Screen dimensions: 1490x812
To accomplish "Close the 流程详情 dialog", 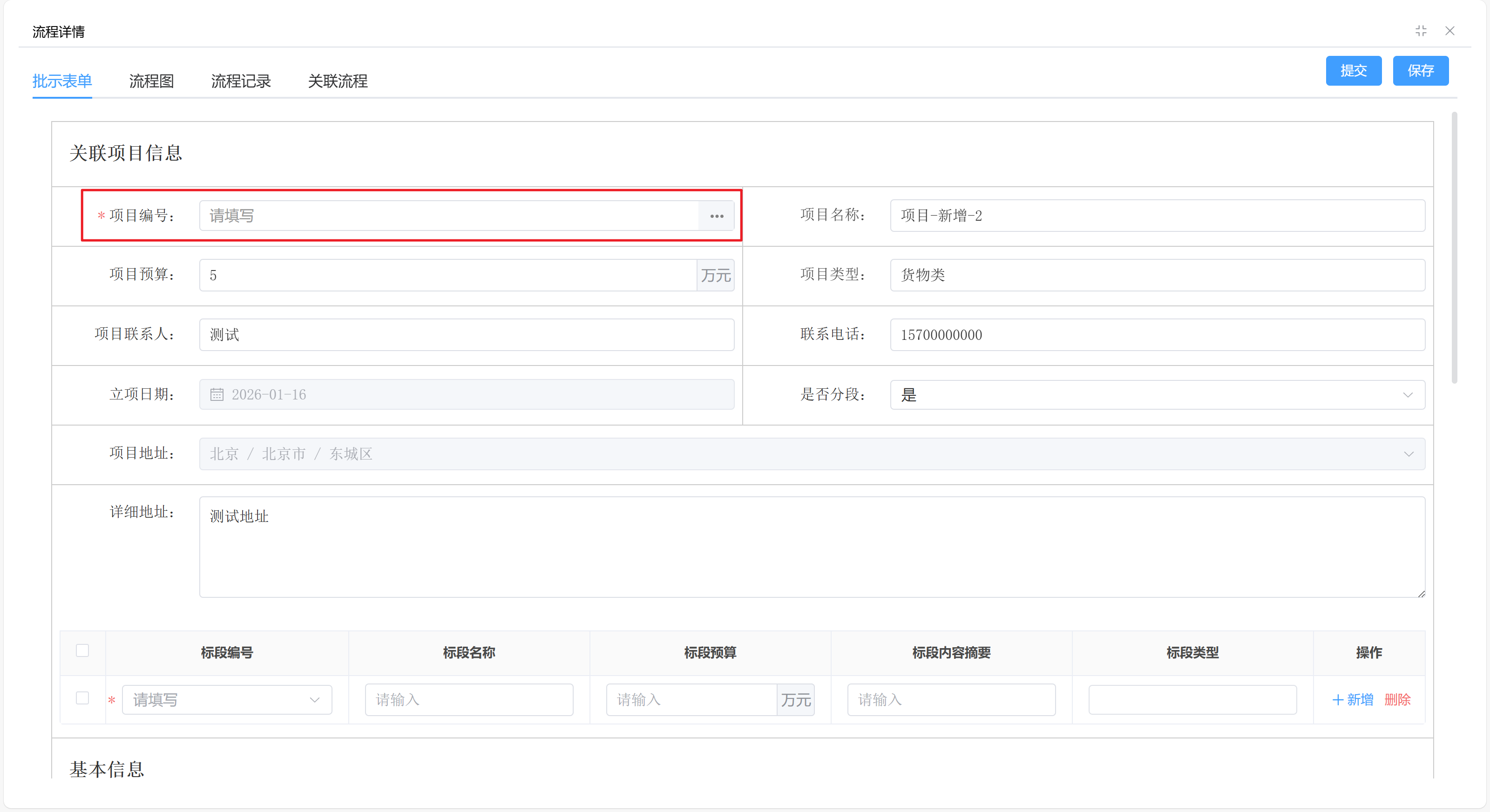I will click(1450, 31).
